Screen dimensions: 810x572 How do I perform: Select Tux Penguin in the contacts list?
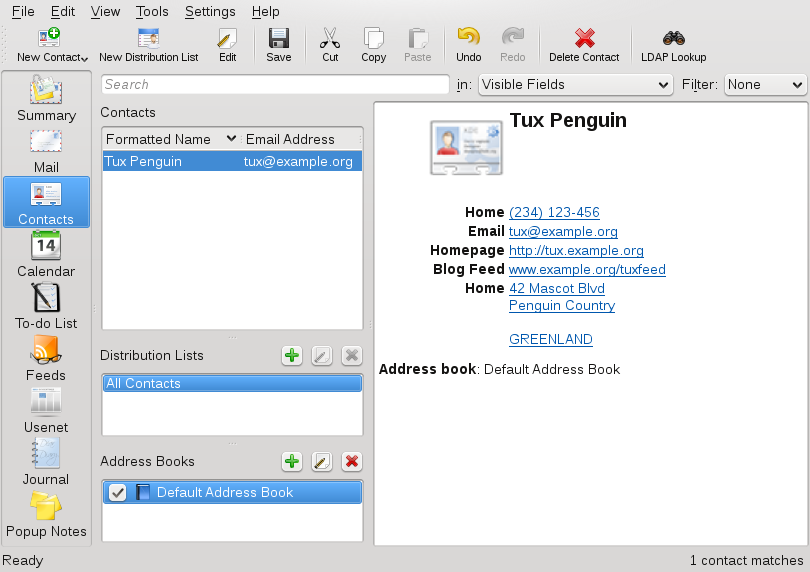pos(143,161)
